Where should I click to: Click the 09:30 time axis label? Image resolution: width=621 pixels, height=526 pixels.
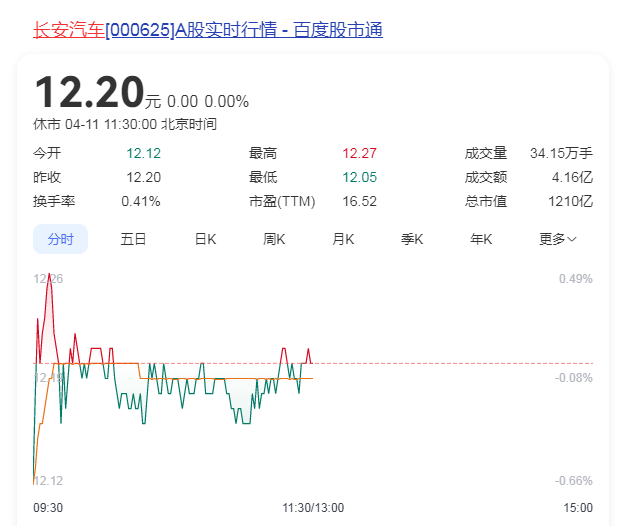click(x=48, y=508)
